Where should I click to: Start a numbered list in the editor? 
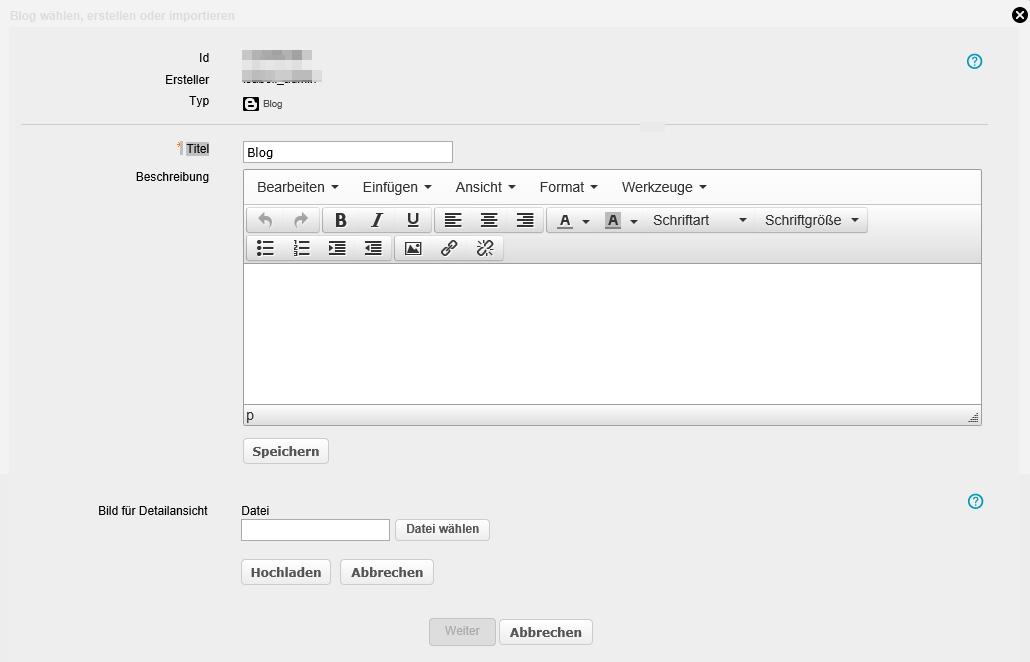click(x=301, y=248)
